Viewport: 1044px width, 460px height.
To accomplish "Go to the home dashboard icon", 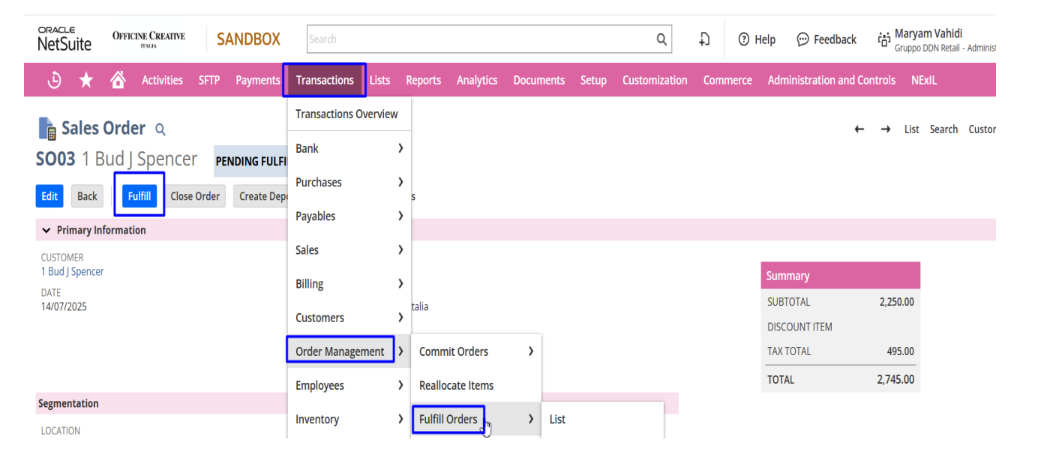I will click(x=118, y=80).
